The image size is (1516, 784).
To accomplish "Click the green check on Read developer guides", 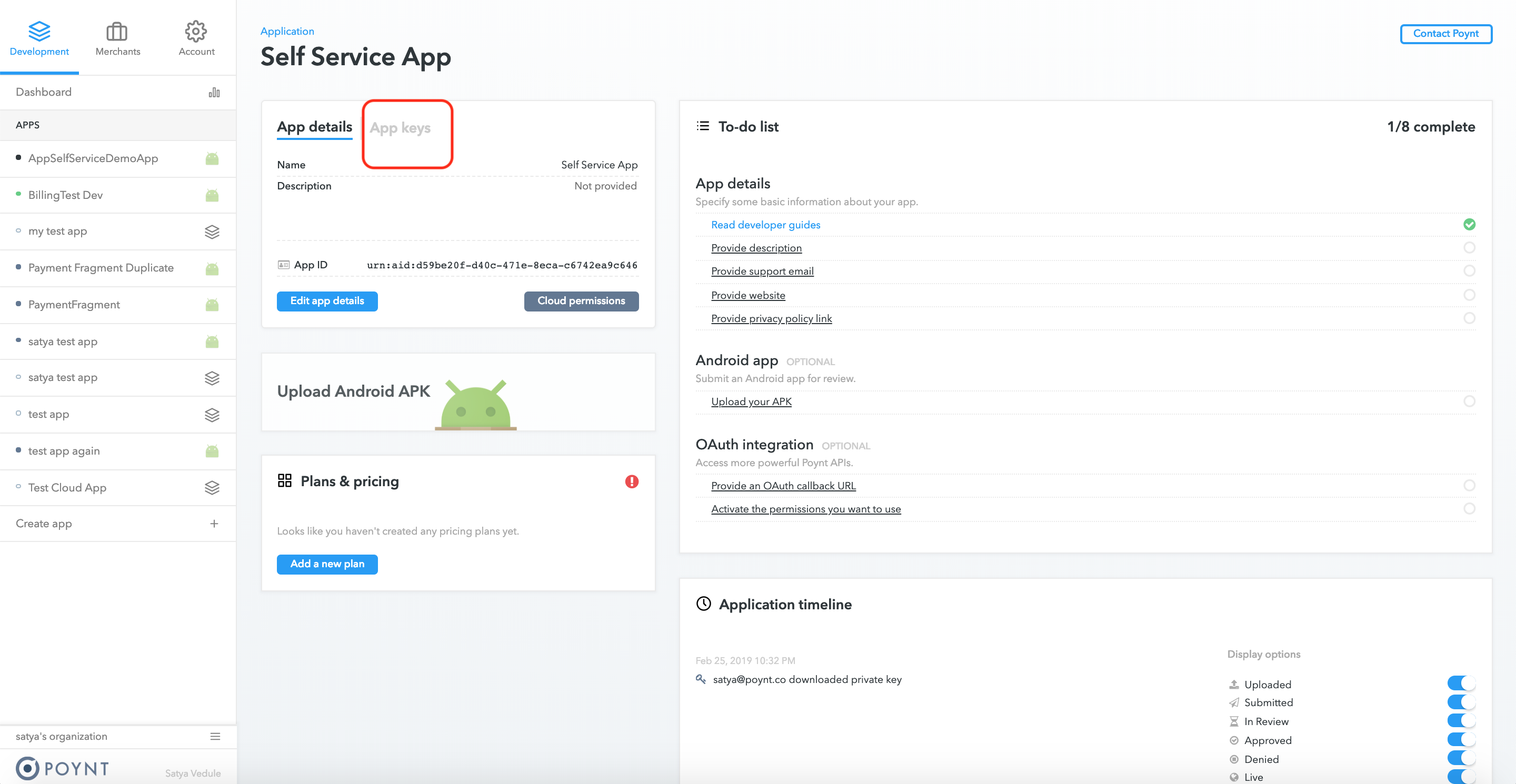I will coord(1469,224).
